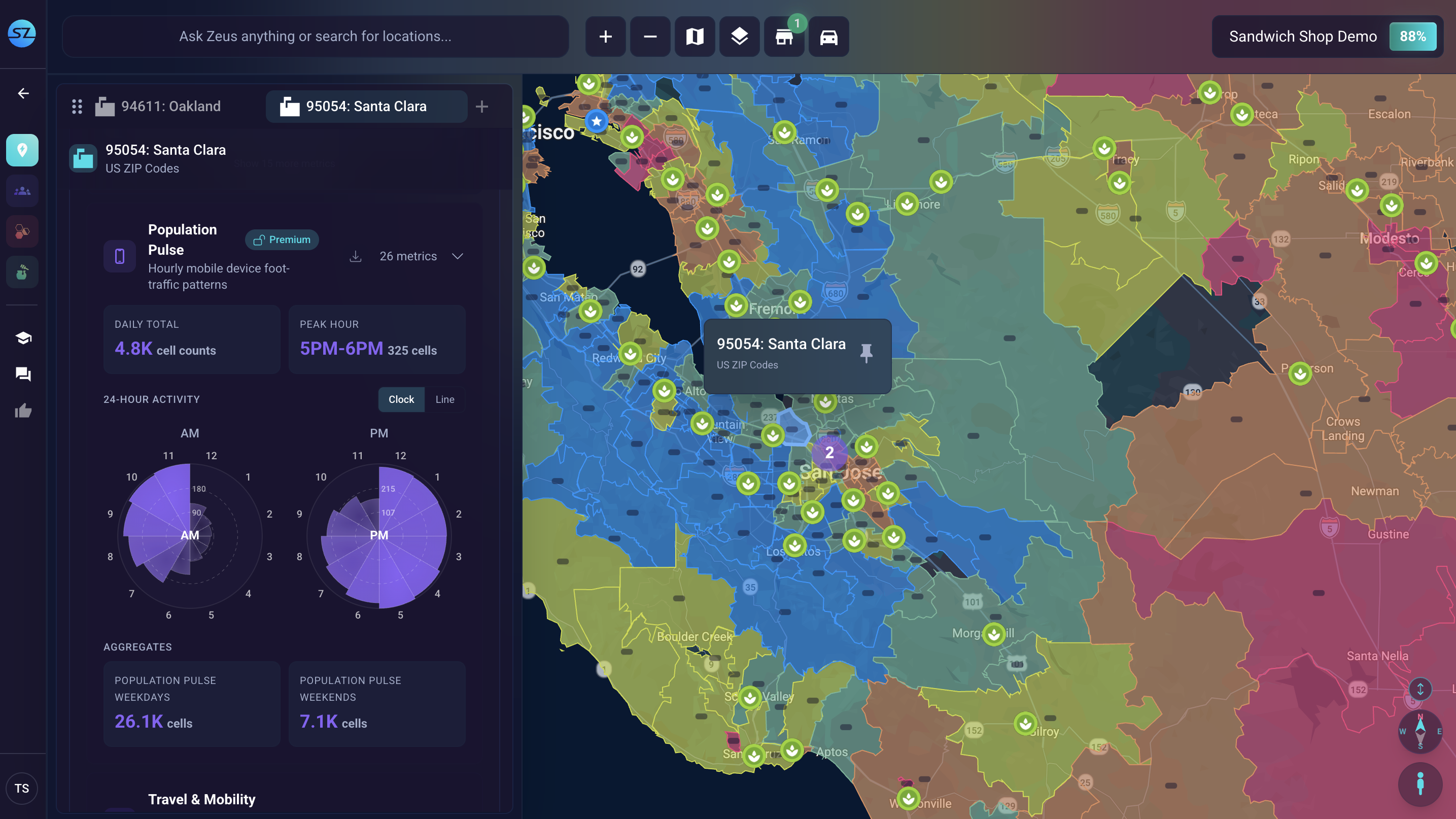
Task: Select the 94611: Oakland tab
Action: tap(160, 106)
